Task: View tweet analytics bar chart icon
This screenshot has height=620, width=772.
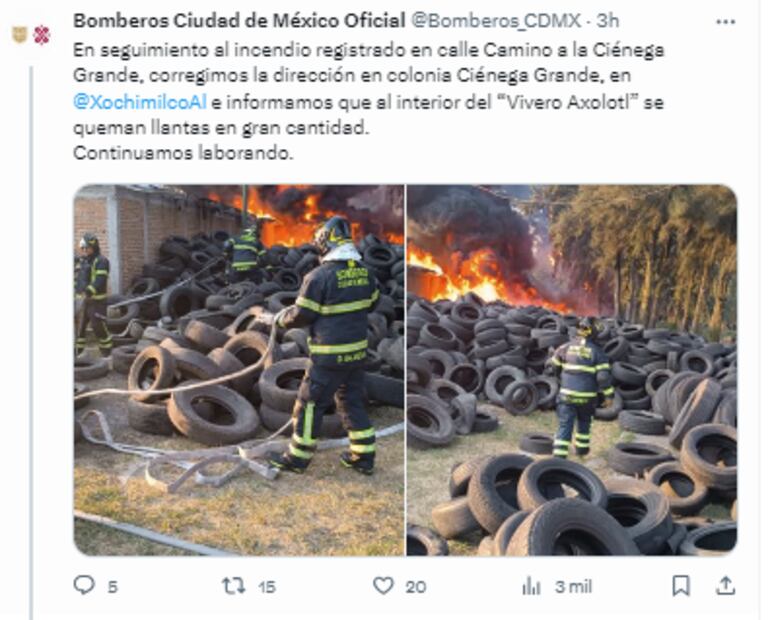Action: coord(531,586)
